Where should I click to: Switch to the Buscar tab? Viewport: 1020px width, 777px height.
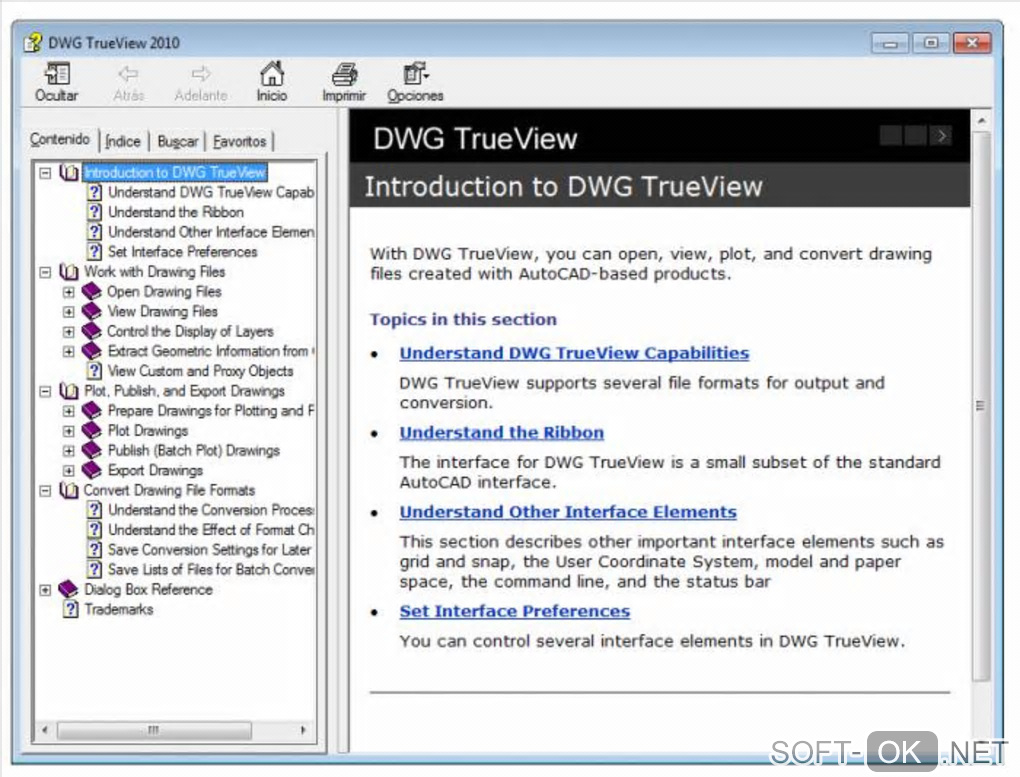(178, 141)
